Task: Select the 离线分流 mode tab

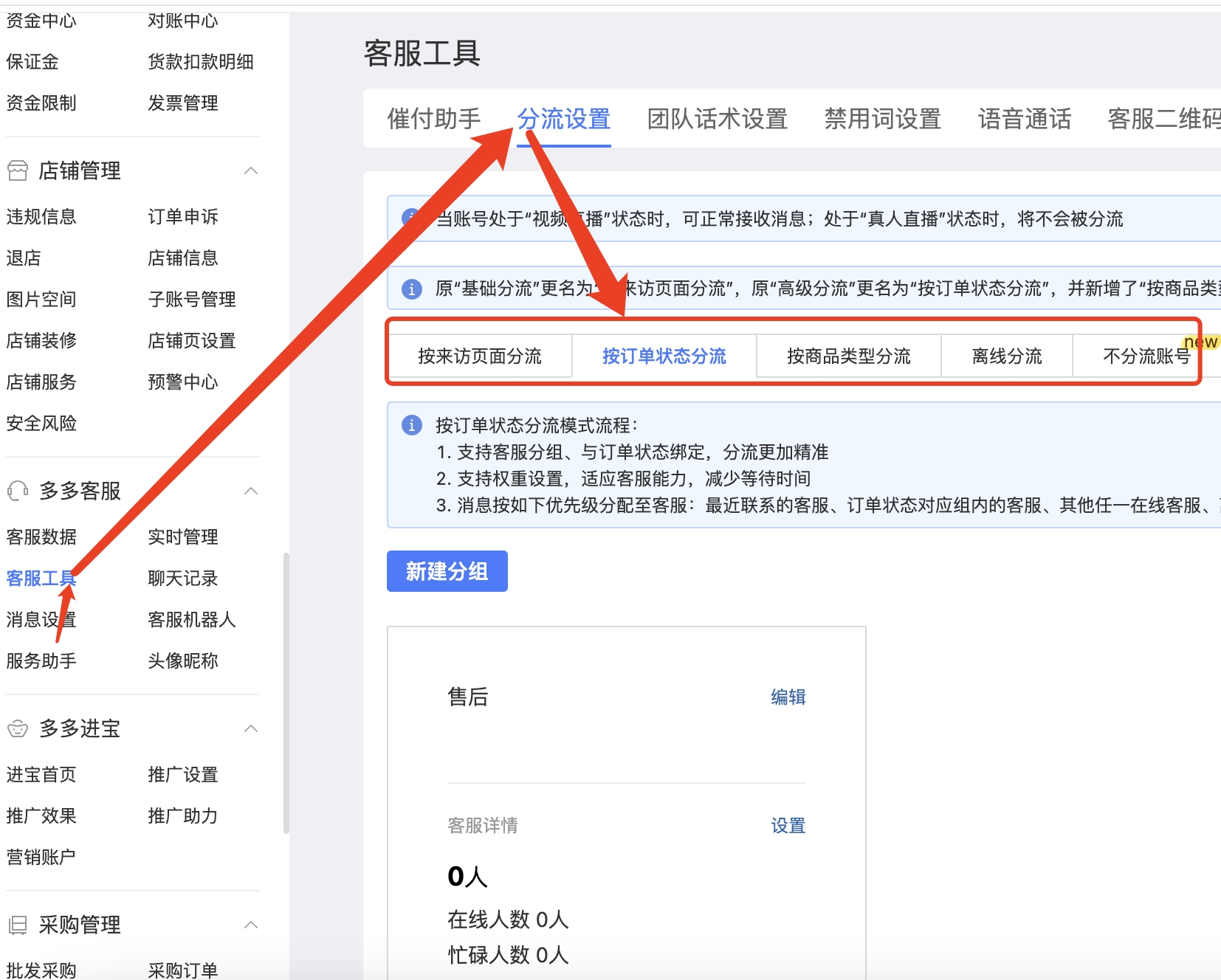Action: coord(1007,356)
